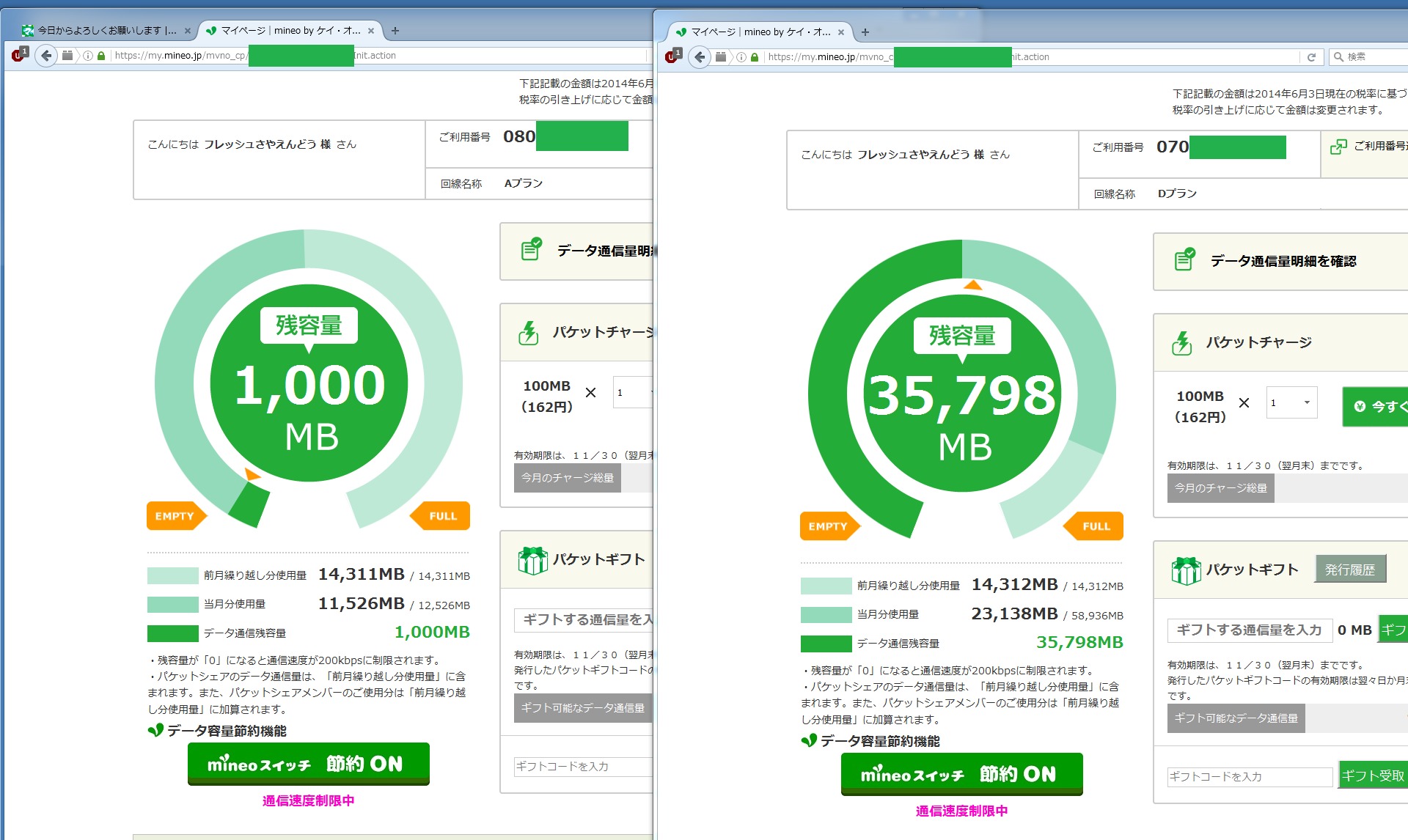Toggle mineoスイッチ 節約 ON in right window
The image size is (1408, 840).
tap(961, 774)
